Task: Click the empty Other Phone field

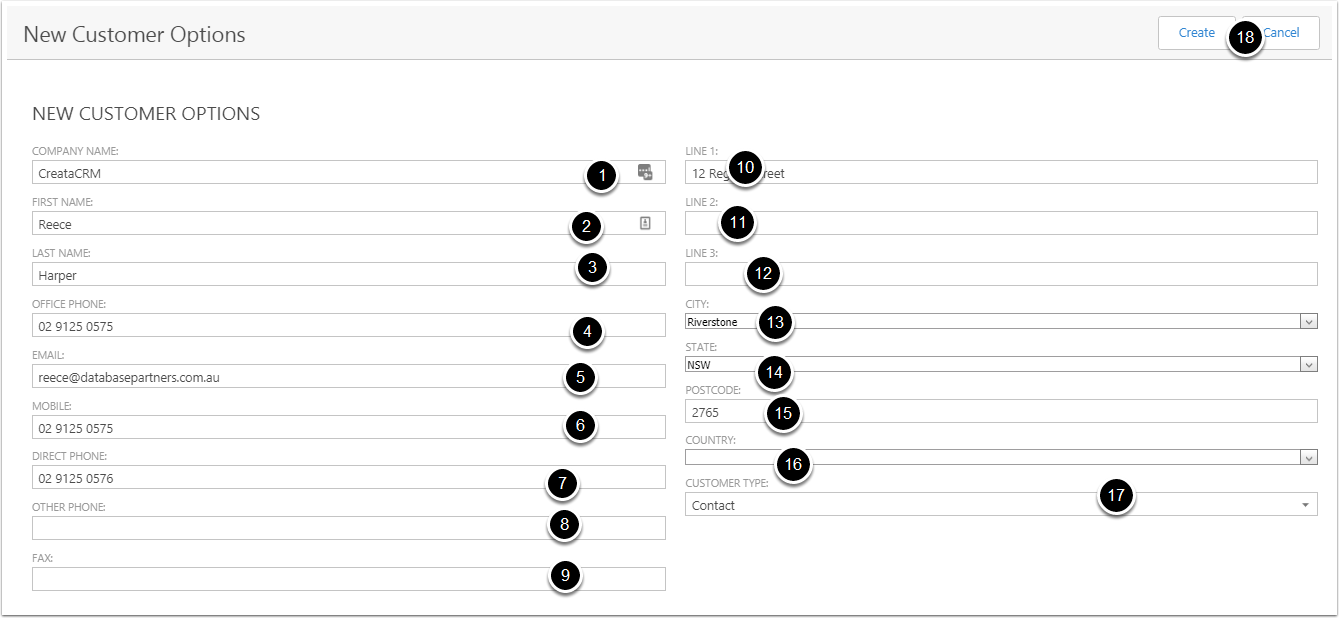Action: (300, 528)
